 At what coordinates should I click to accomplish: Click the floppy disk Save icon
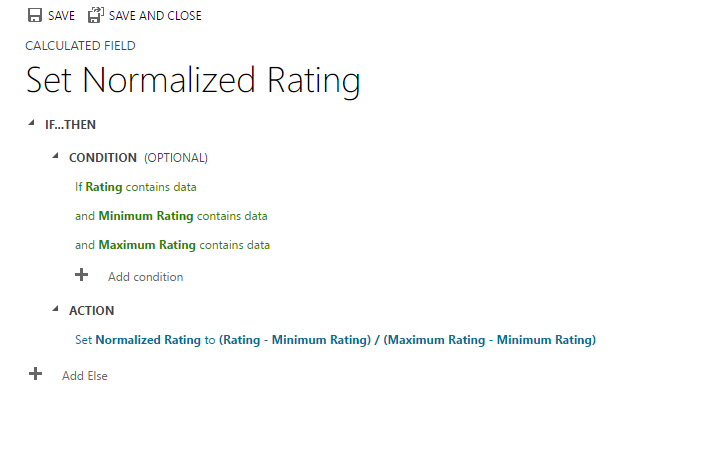[34, 16]
